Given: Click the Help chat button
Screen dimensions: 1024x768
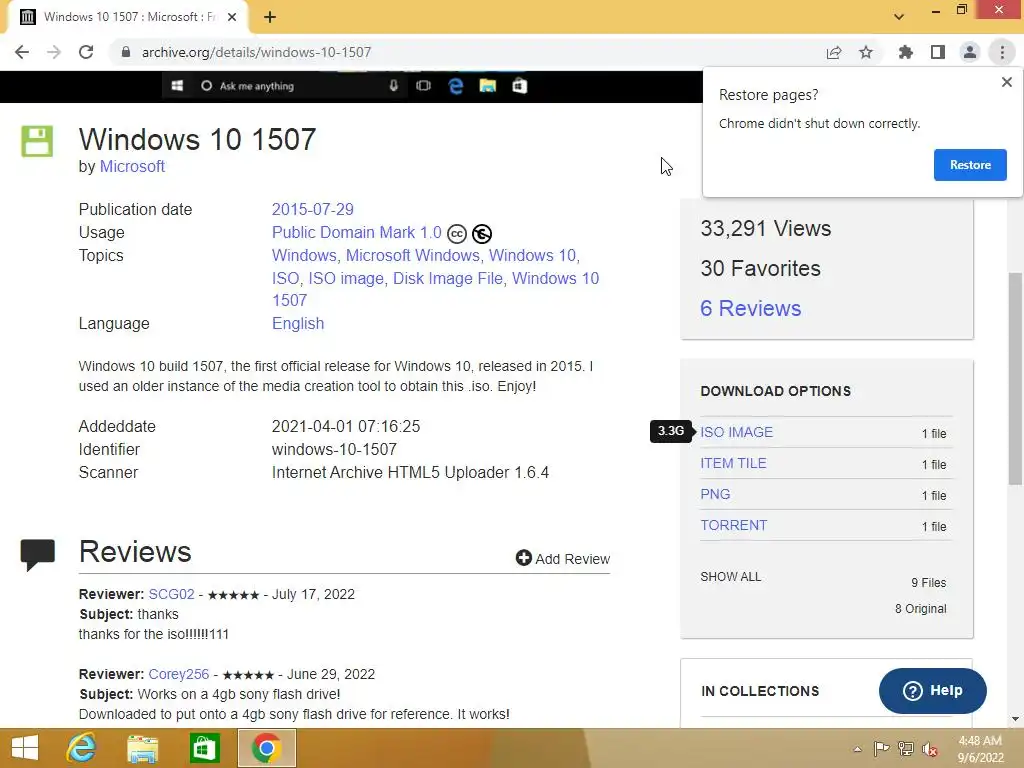Looking at the screenshot, I should (x=932, y=690).
